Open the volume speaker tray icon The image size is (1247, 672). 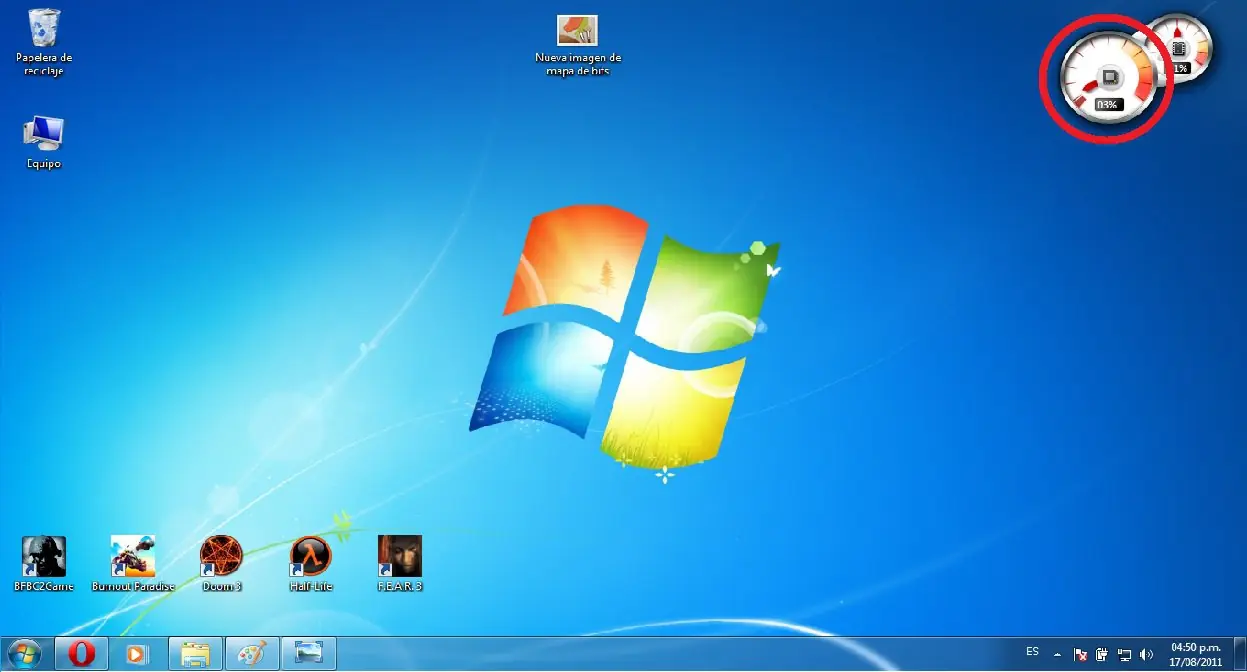click(x=1146, y=655)
